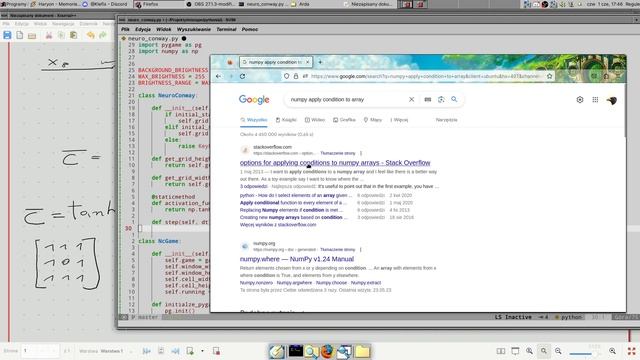Select the Wszystkie results tab
This screenshot has height=360, width=640.
pyautogui.click(x=253, y=120)
